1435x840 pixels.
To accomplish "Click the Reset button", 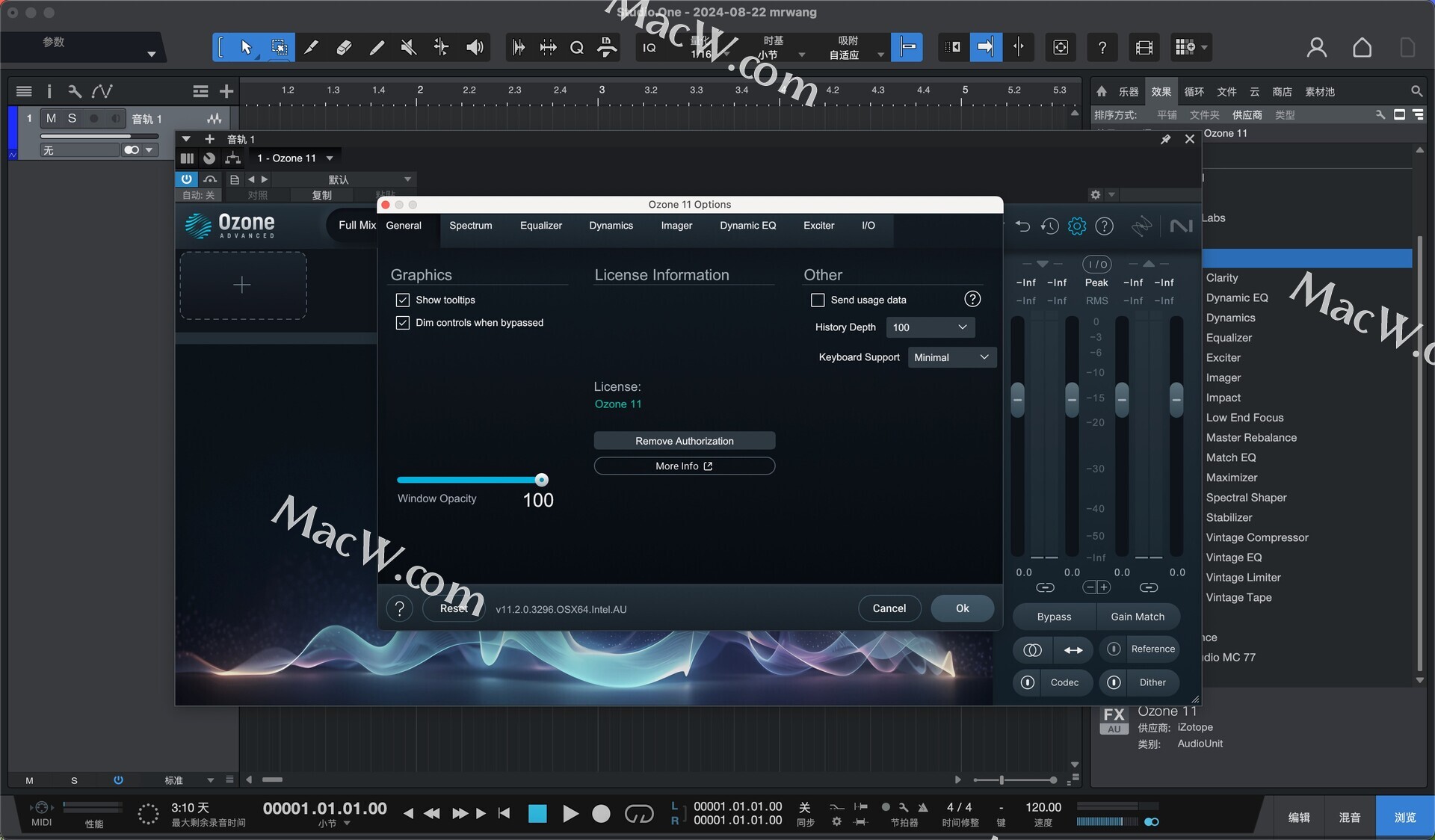I will pos(454,608).
